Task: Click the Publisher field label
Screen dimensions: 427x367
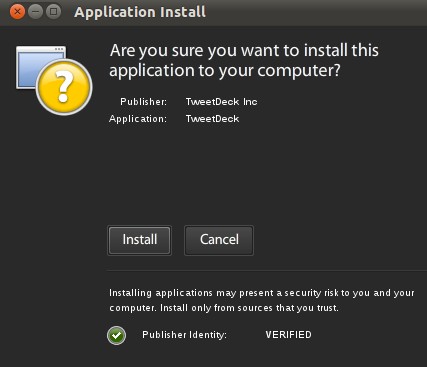Action: 144,102
